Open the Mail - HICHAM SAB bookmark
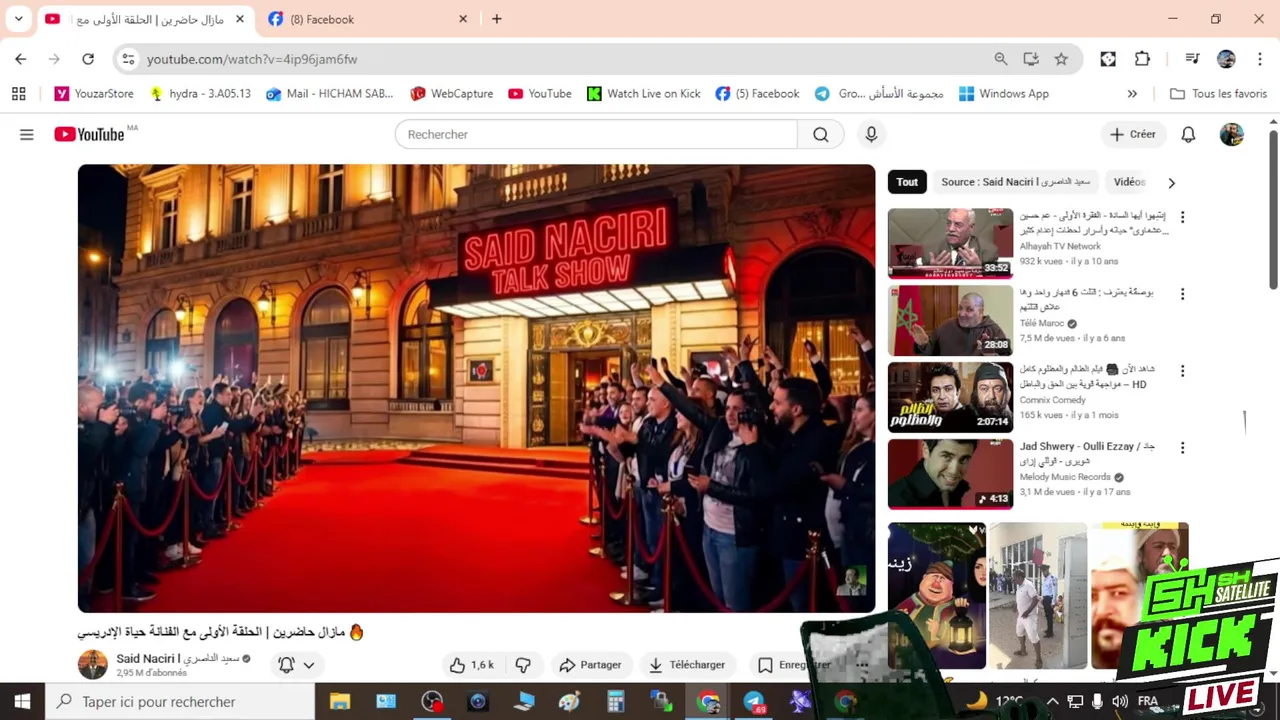This screenshot has width=1280, height=720. pos(330,93)
